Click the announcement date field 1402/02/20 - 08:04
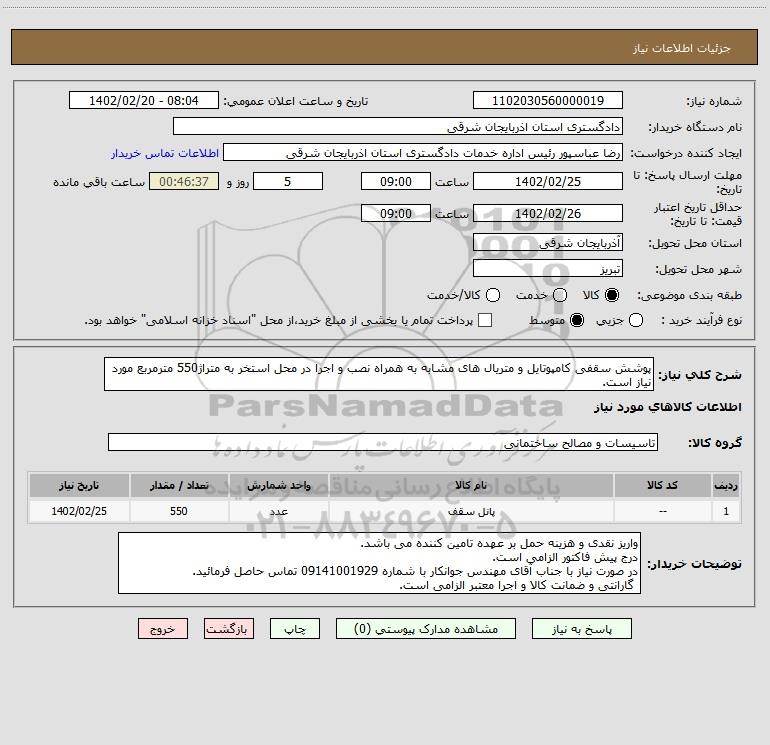Screen dimensions: 770x745 (x=144, y=100)
